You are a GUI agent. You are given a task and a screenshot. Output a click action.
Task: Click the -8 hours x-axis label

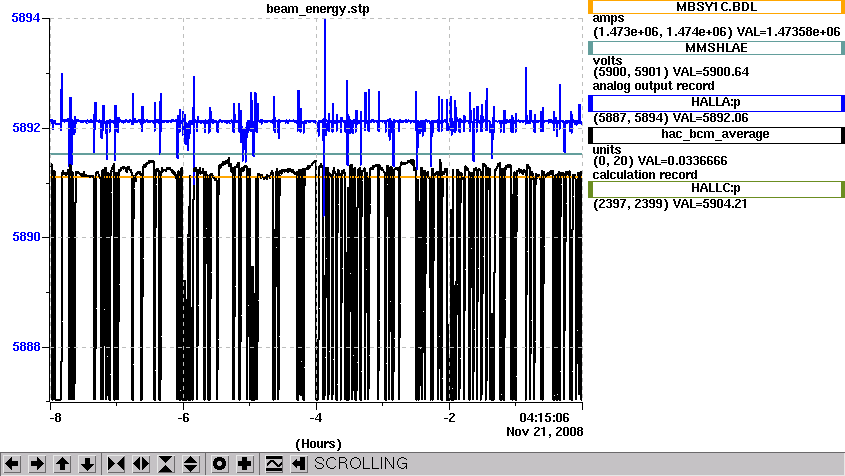coord(55,418)
